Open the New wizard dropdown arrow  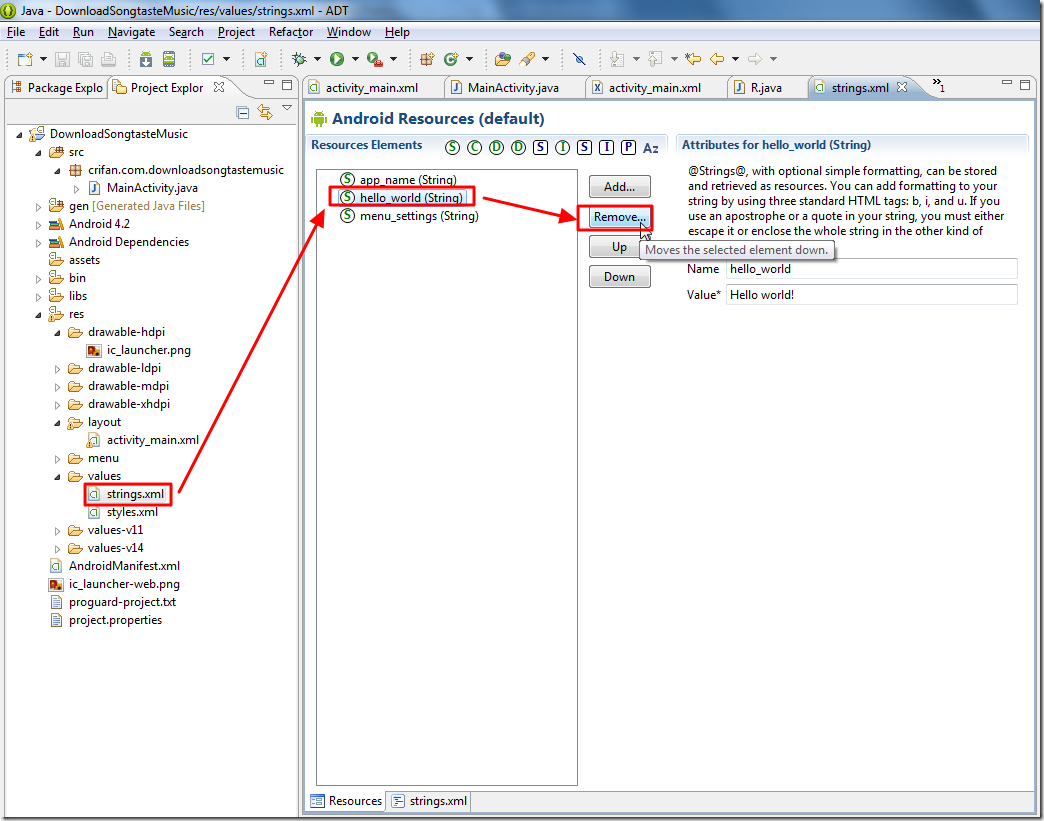pyautogui.click(x=43, y=59)
